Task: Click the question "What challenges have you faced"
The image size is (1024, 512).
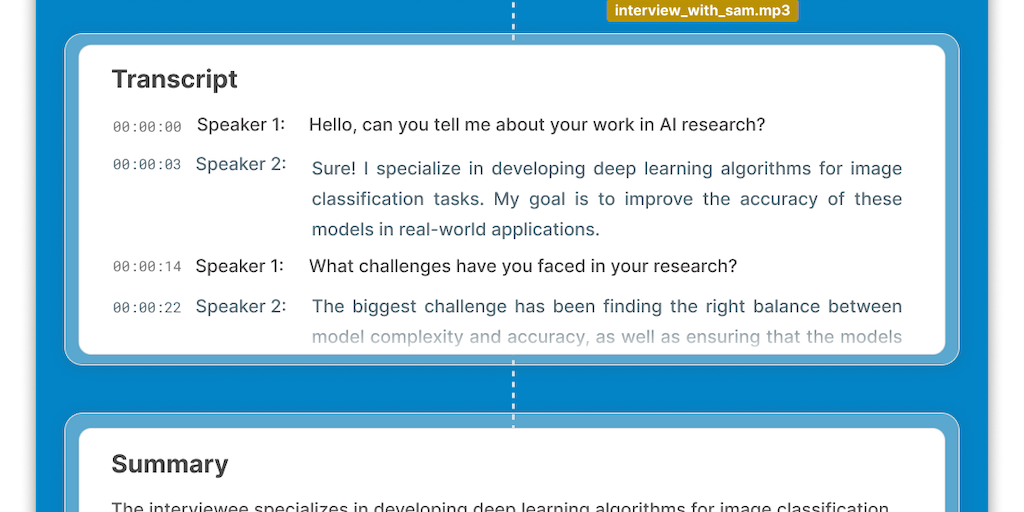Action: [x=523, y=266]
